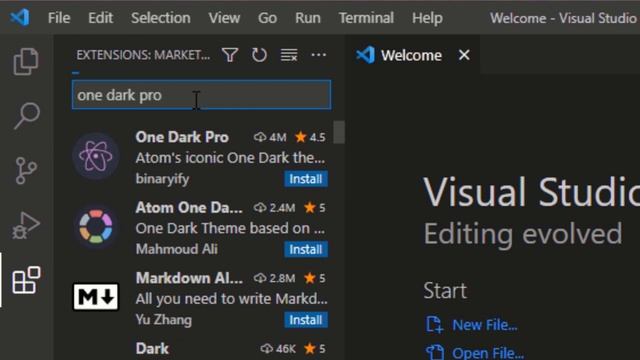
Task: Open the View menu
Action: tap(224, 18)
